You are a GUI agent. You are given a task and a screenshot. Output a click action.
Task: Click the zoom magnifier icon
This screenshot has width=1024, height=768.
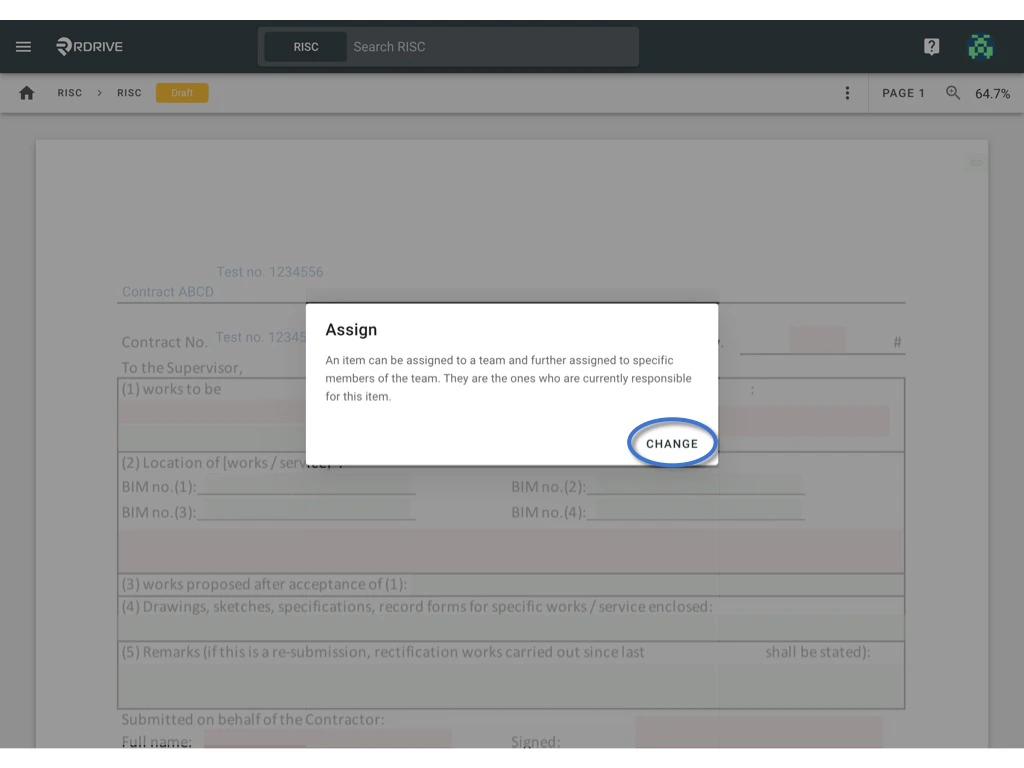tap(952, 92)
